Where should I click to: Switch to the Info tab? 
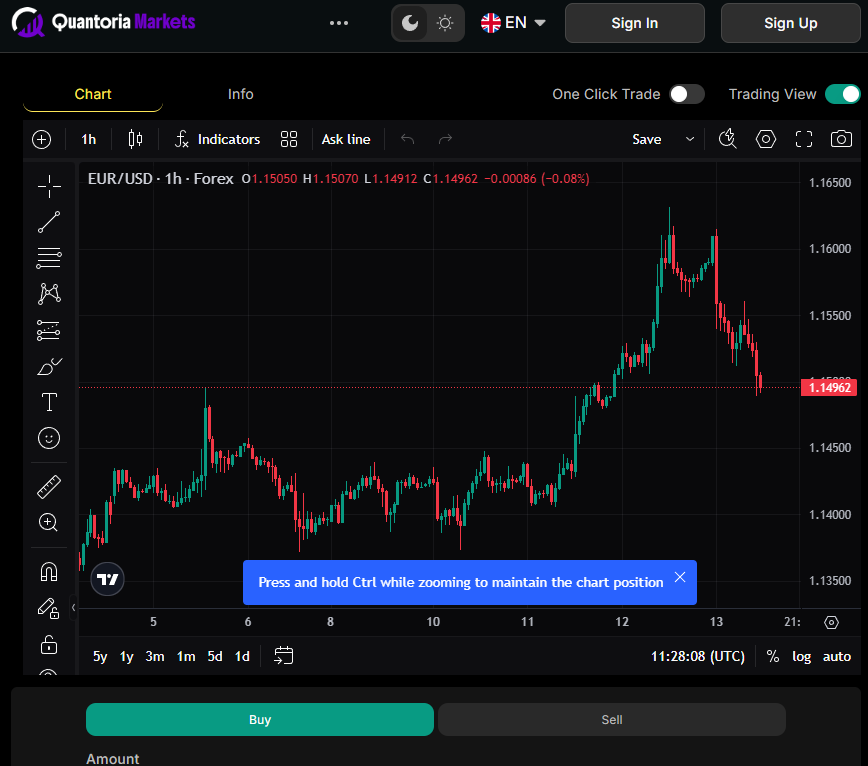[240, 94]
